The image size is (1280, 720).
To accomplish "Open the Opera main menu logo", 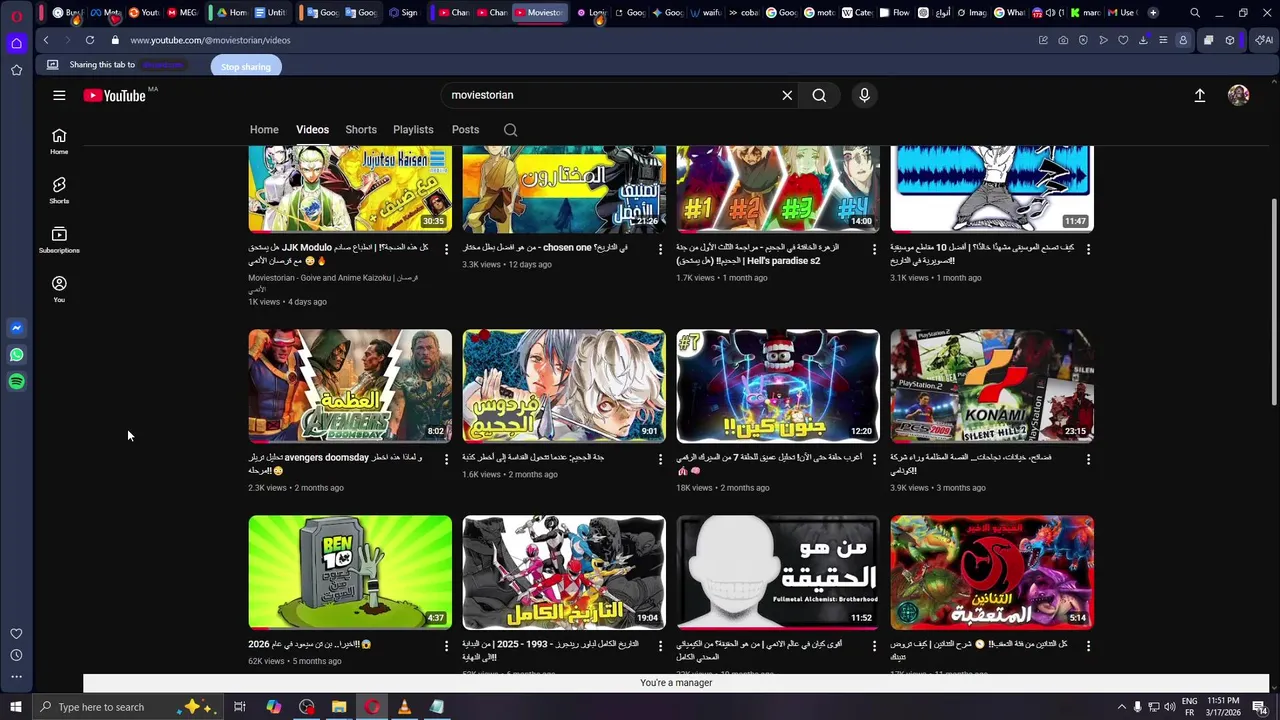I will coord(16,15).
